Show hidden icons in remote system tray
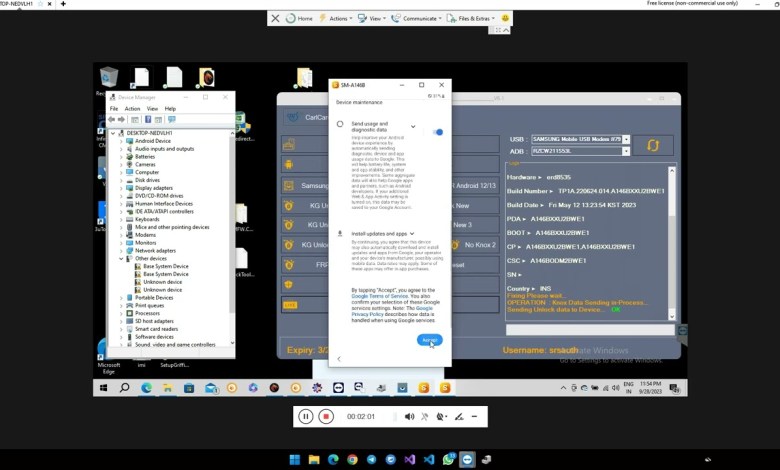This screenshot has height=470, width=780. coord(563,388)
